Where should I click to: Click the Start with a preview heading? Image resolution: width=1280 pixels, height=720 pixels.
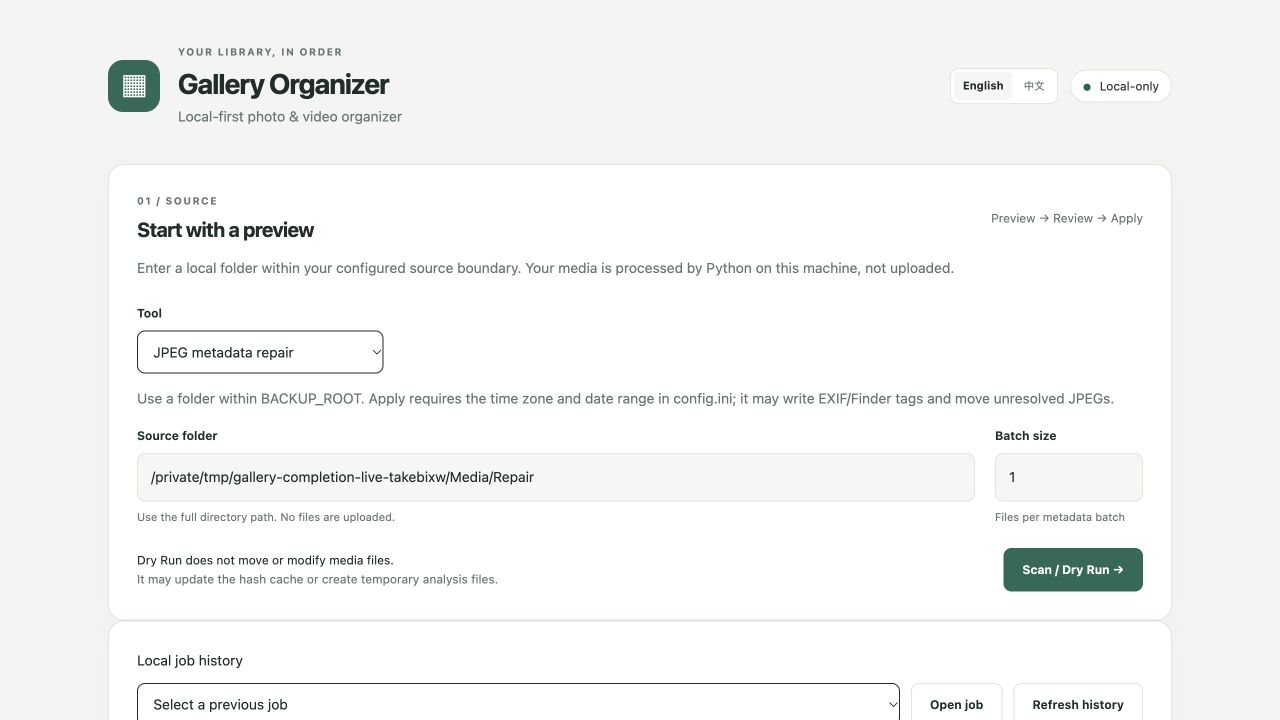click(x=225, y=230)
